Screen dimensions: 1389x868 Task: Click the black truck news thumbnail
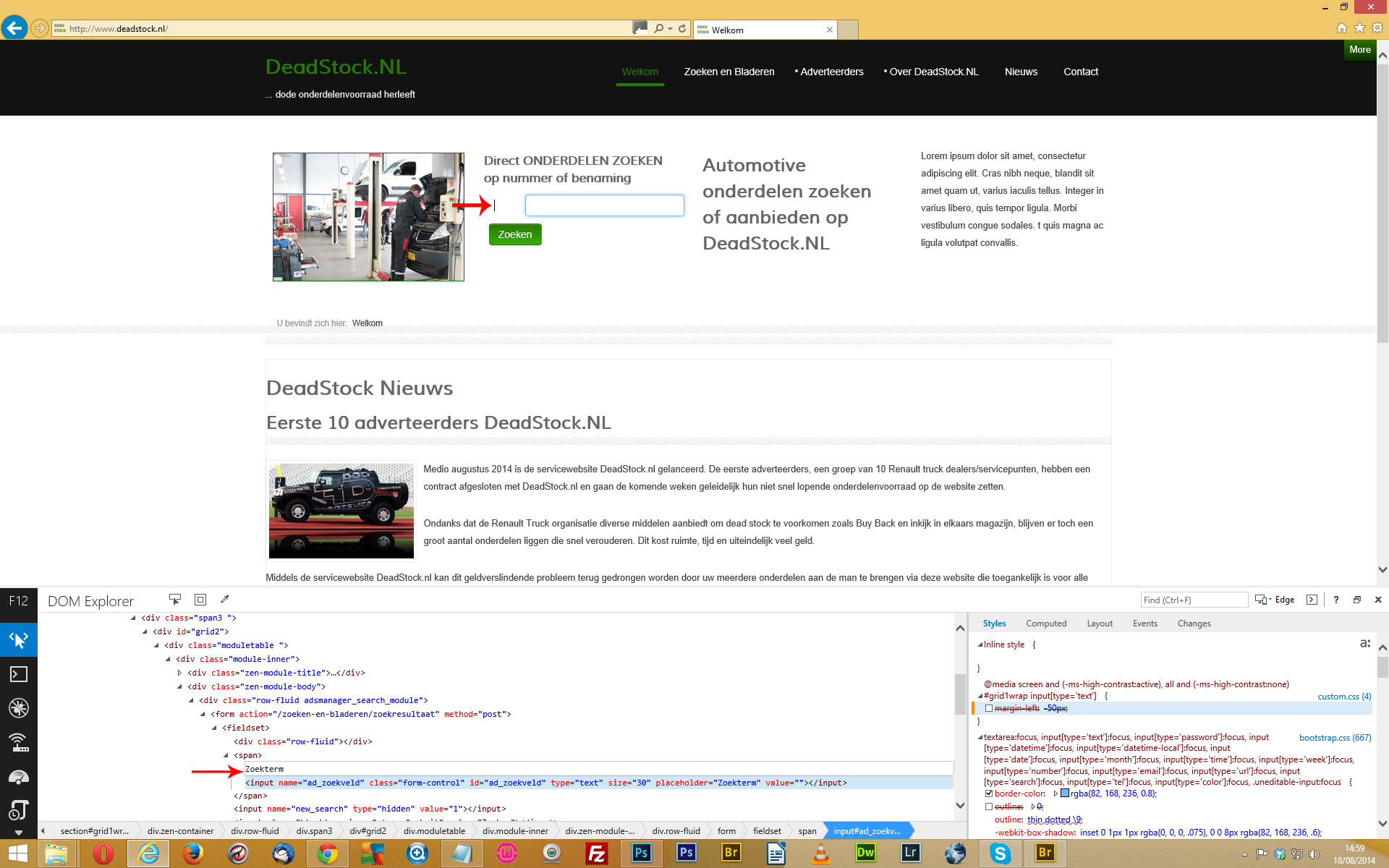point(341,511)
